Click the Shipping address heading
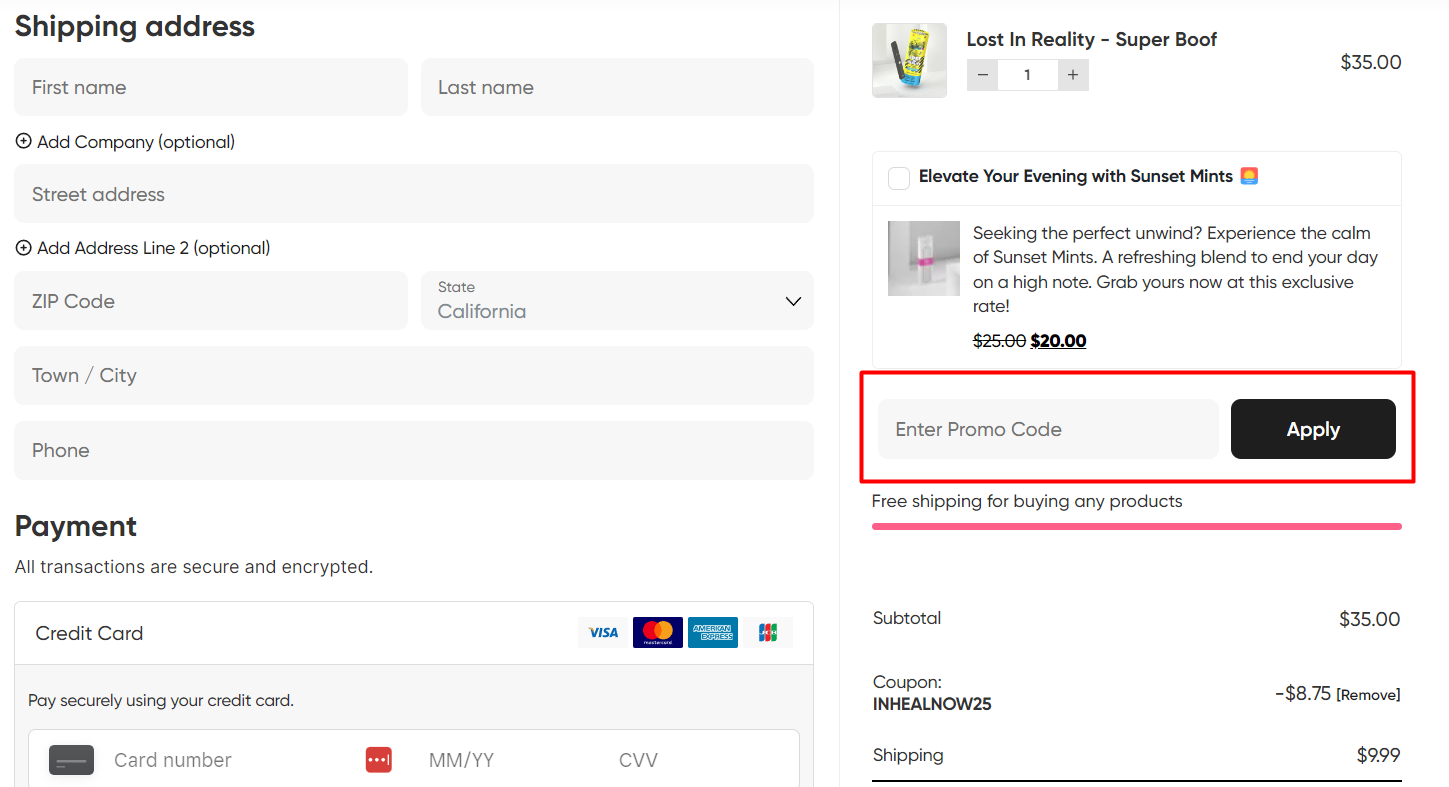The image size is (1449, 787). pos(135,26)
